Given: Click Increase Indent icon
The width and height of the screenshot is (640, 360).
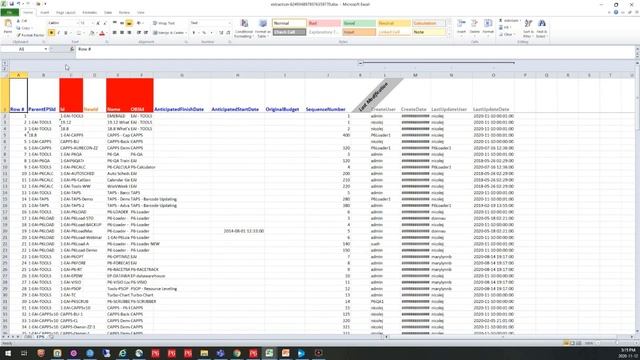Looking at the screenshot, I should (146, 33).
